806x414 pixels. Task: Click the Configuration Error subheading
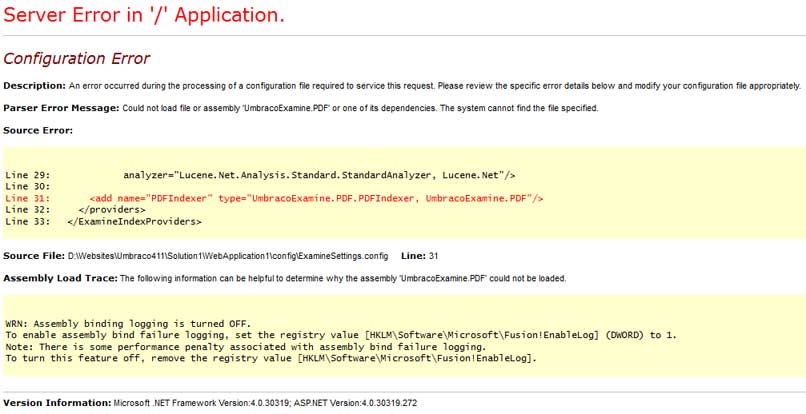click(x=76, y=59)
